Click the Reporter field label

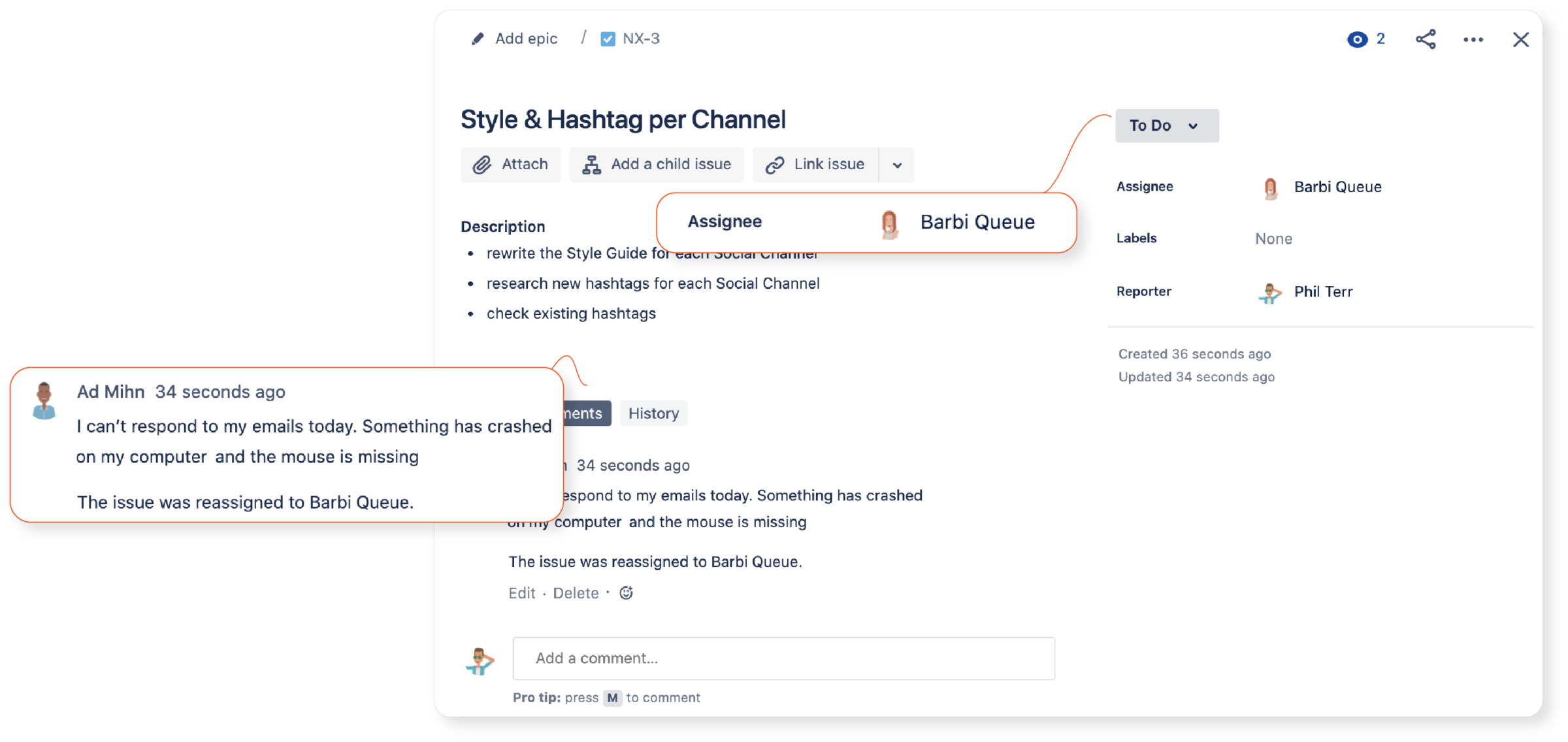point(1143,292)
